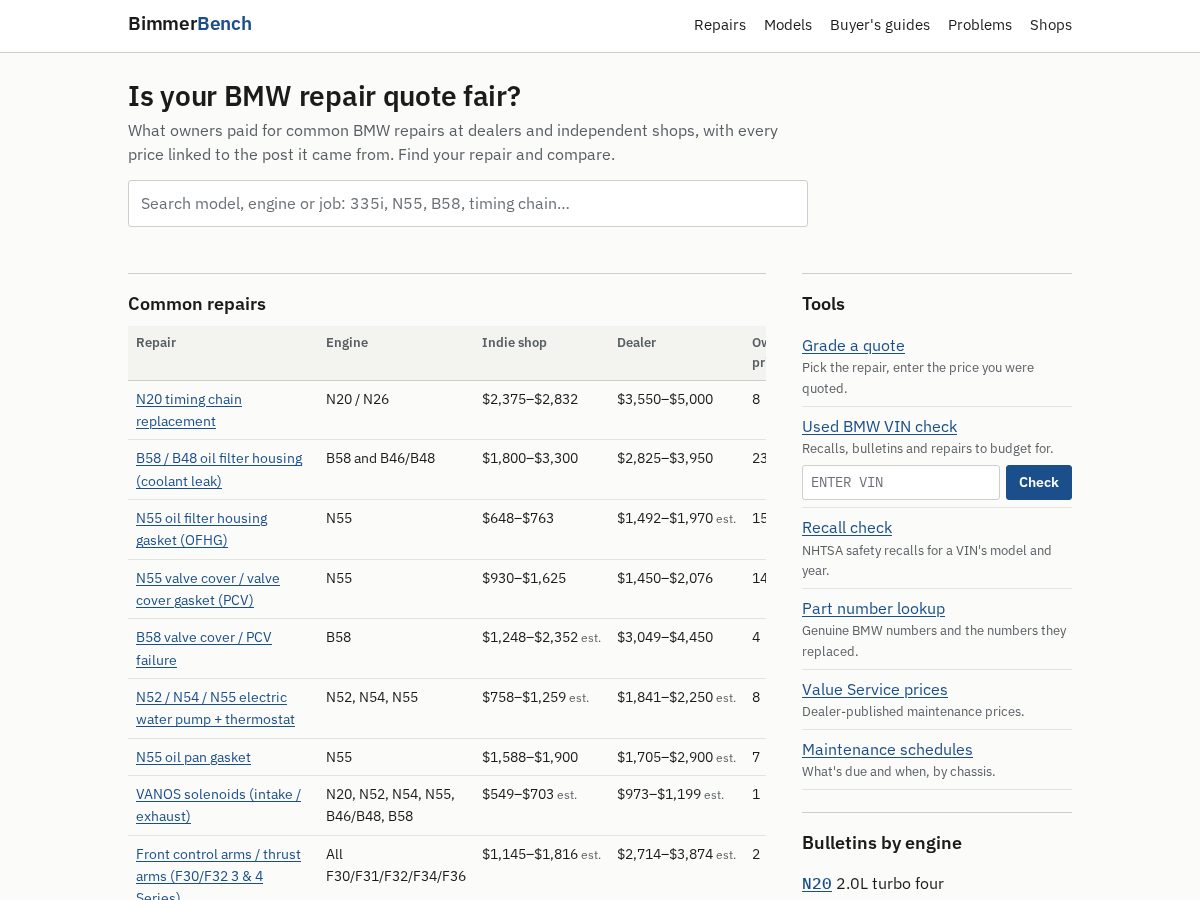This screenshot has width=1200, height=900.
Task: Select dealer price $973–$1,199 est.
Action: 670,794
